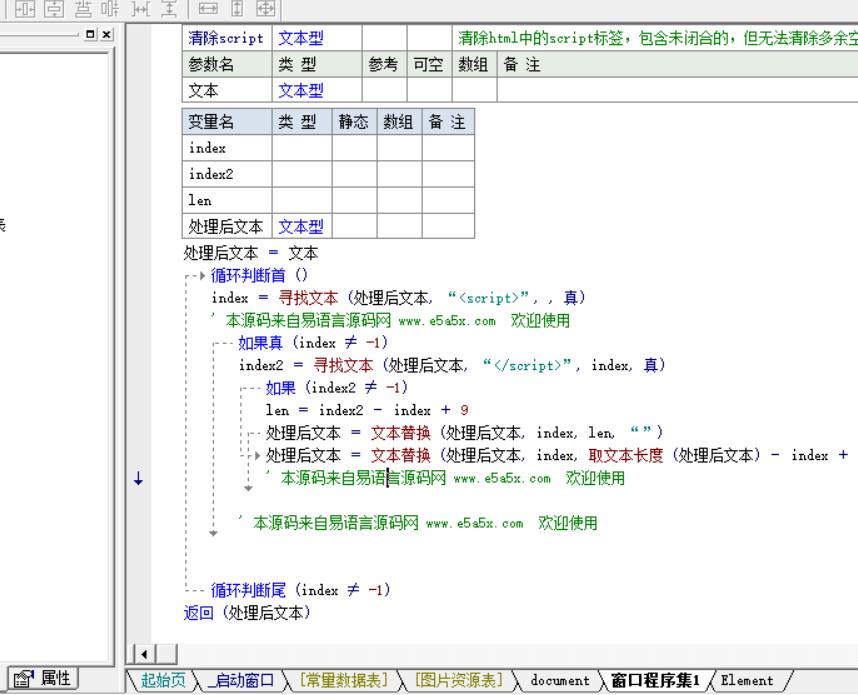Image resolution: width=858 pixels, height=695 pixels.
Task: Click the 变量名 header cell
Action: tap(227, 121)
